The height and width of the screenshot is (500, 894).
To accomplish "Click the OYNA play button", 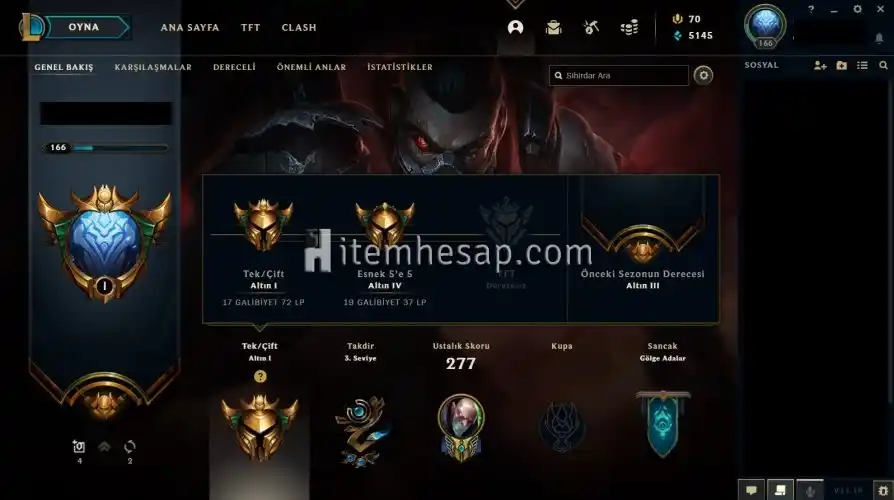I will click(84, 27).
